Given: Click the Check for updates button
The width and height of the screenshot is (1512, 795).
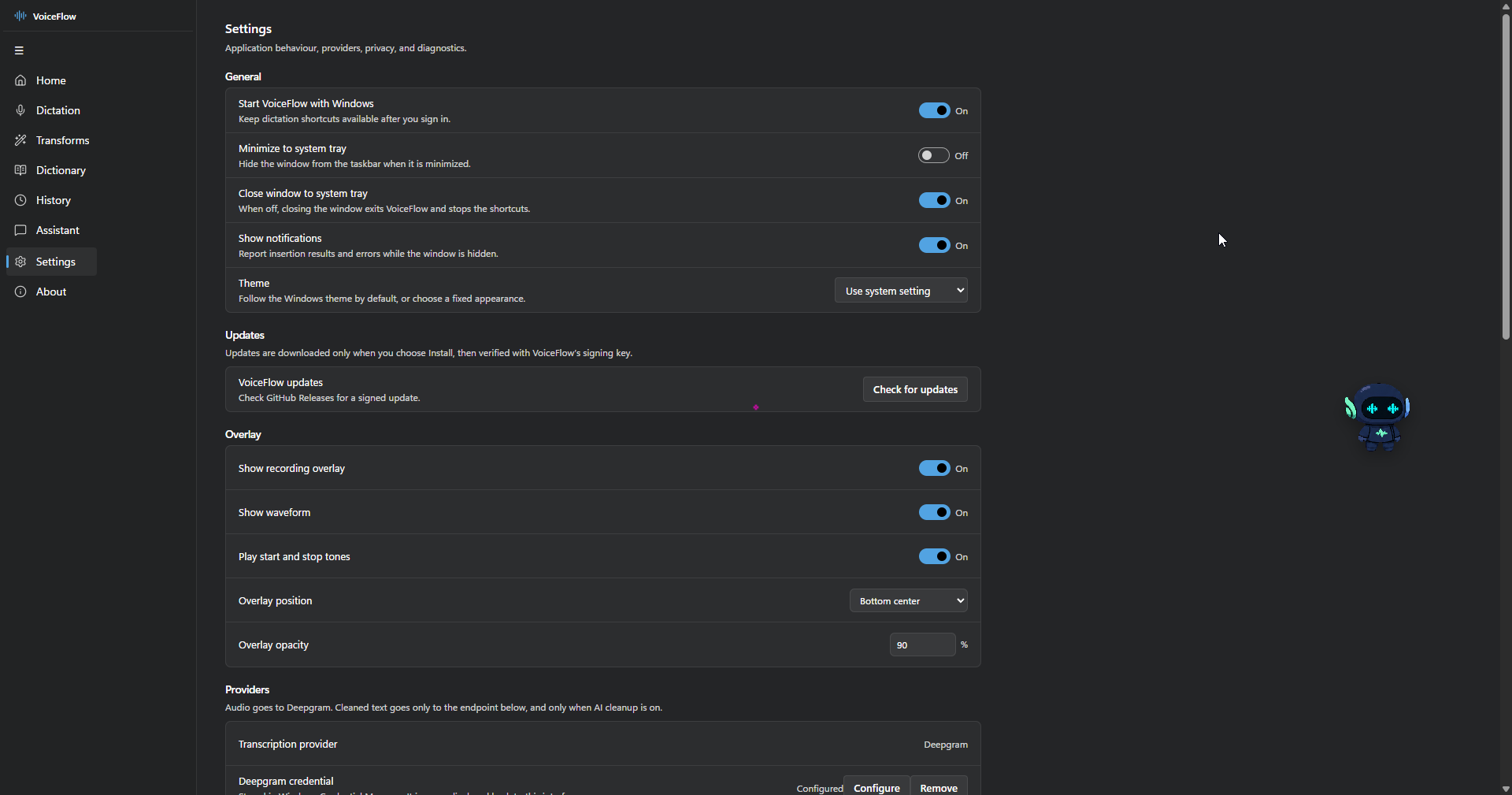Looking at the screenshot, I should tap(915, 389).
